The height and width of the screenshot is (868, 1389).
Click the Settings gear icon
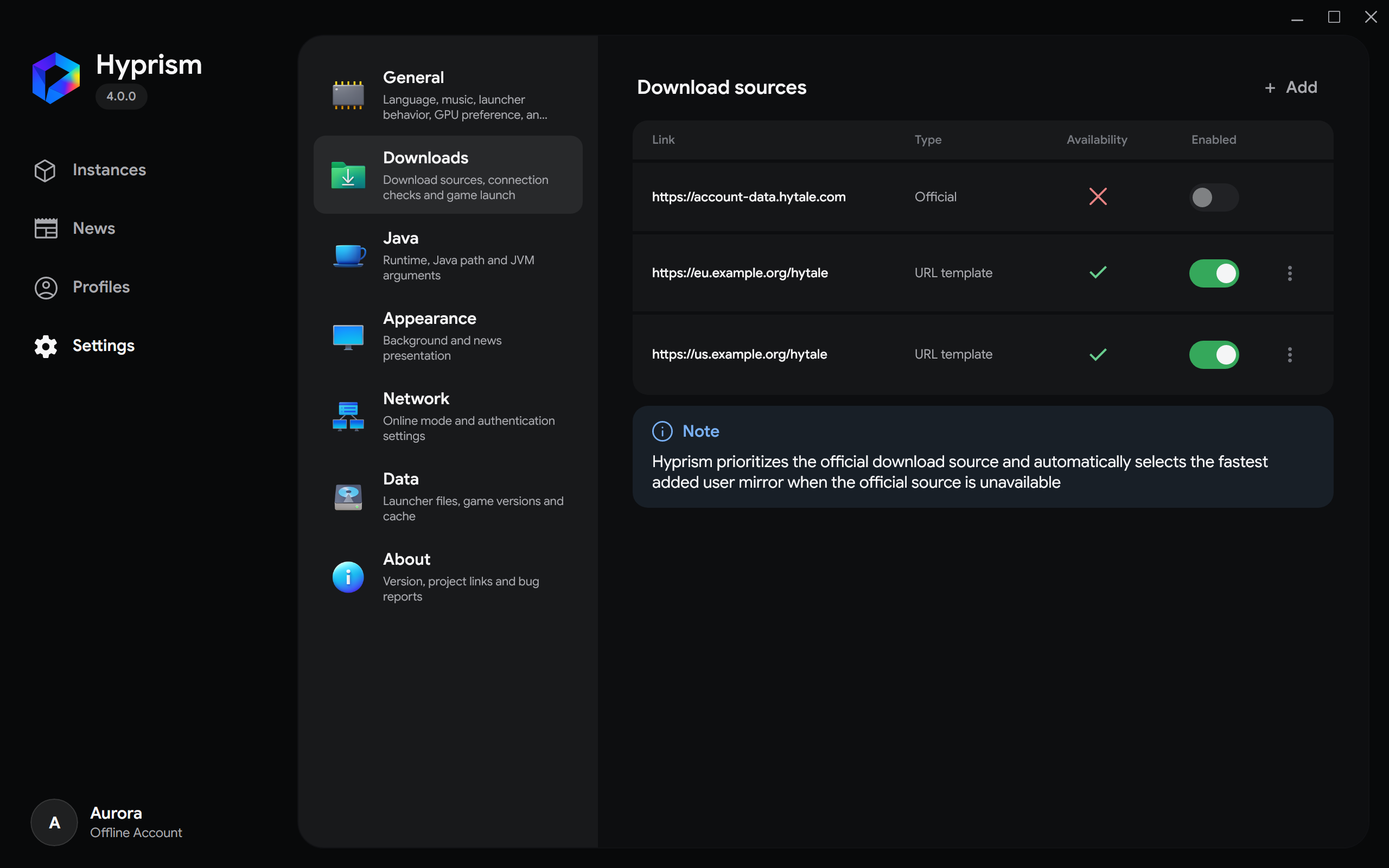click(x=46, y=346)
